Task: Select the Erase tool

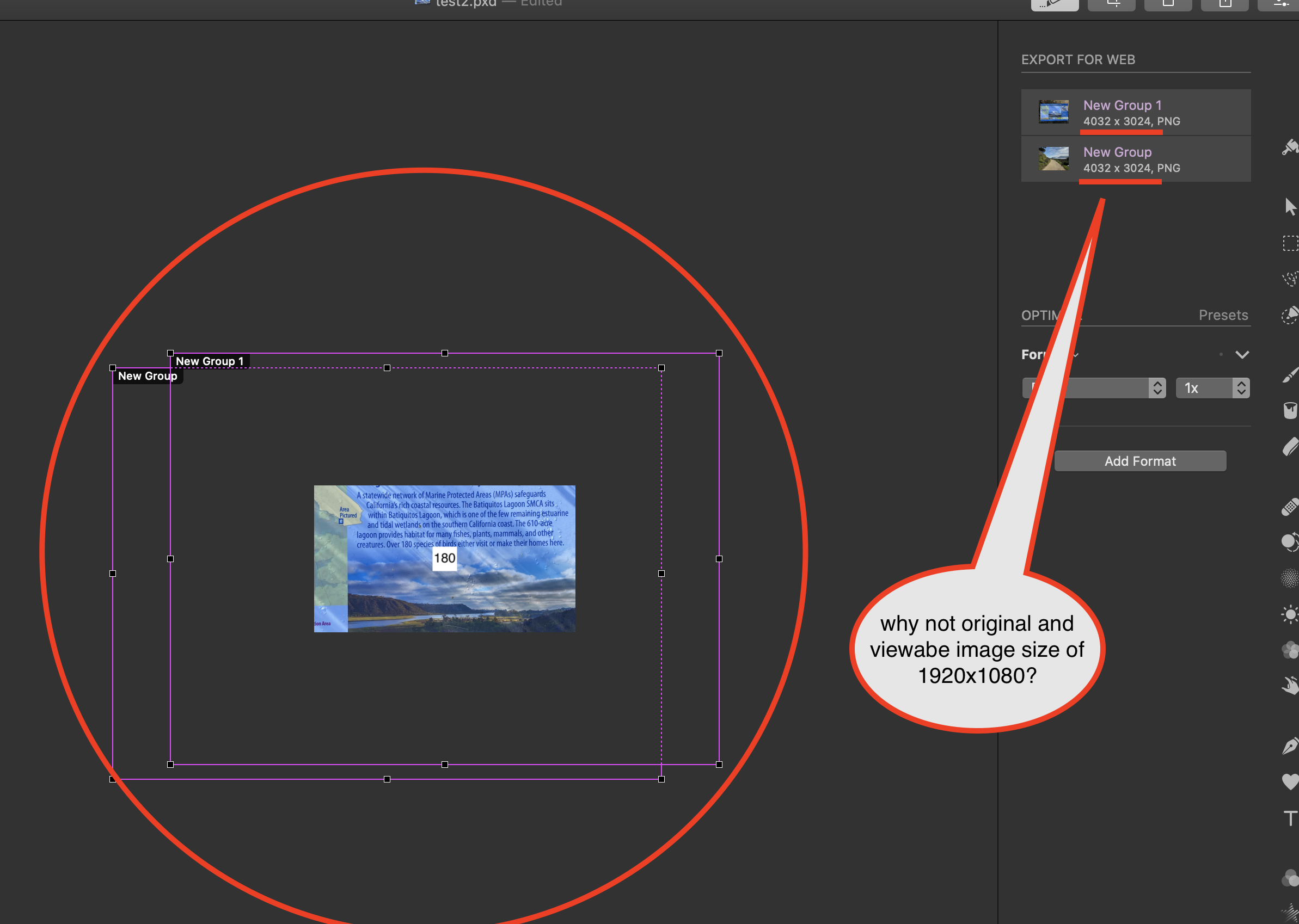Action: click(1290, 447)
